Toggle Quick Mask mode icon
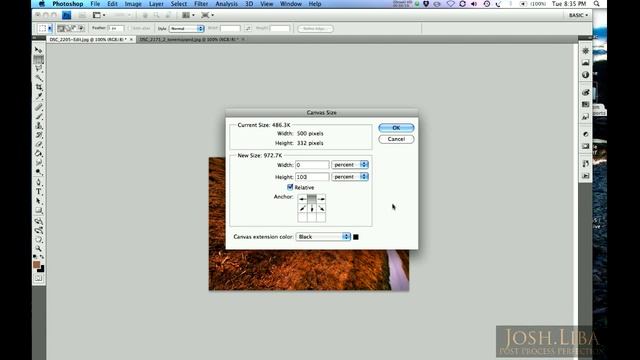Image resolution: width=640 pixels, height=360 pixels. click(38, 278)
